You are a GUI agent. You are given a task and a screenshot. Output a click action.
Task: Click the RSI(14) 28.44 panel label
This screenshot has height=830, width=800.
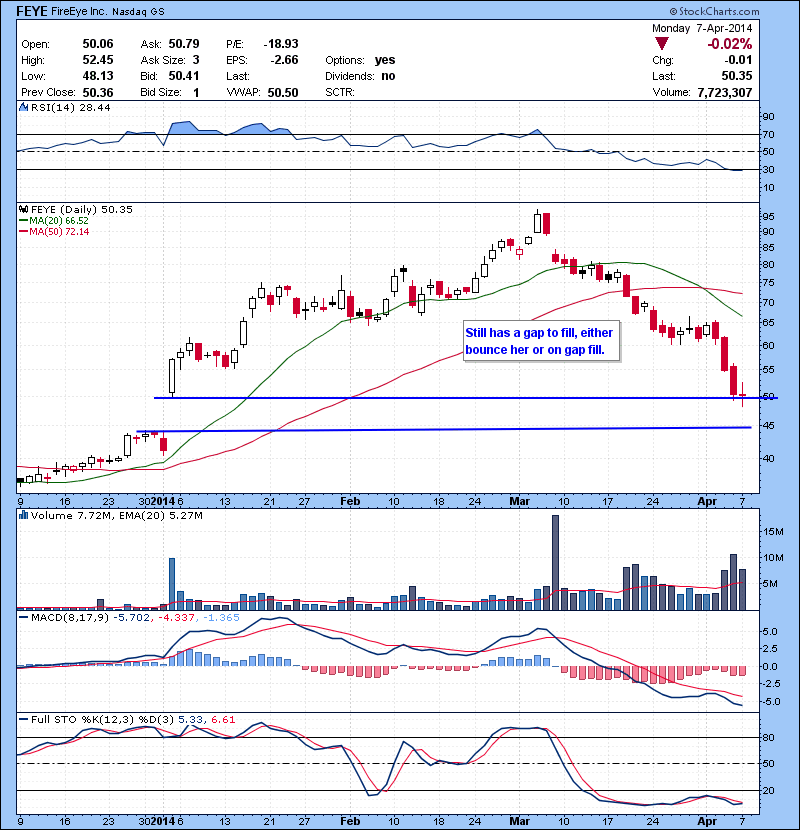70,107
